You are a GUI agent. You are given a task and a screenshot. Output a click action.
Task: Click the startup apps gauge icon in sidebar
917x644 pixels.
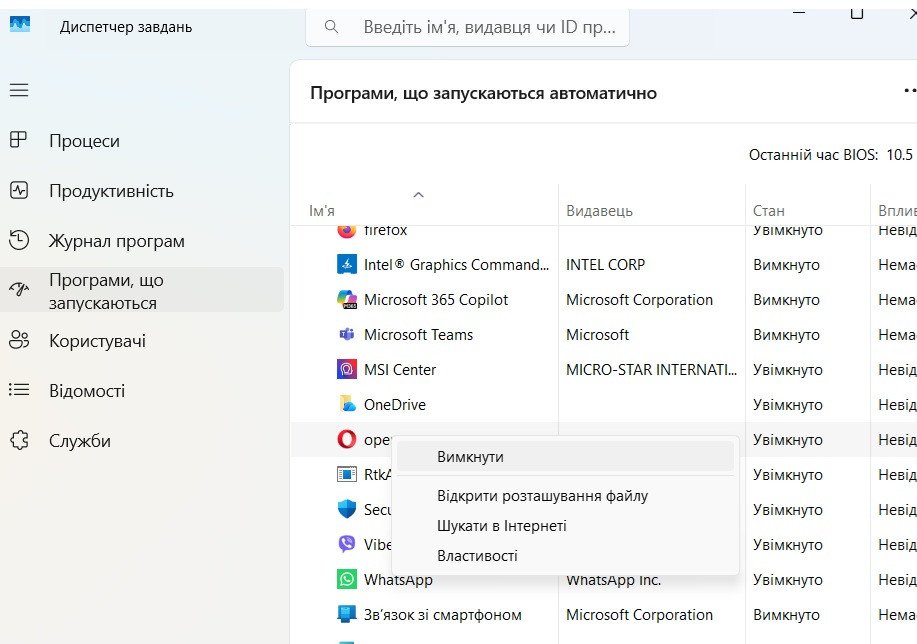[19, 289]
